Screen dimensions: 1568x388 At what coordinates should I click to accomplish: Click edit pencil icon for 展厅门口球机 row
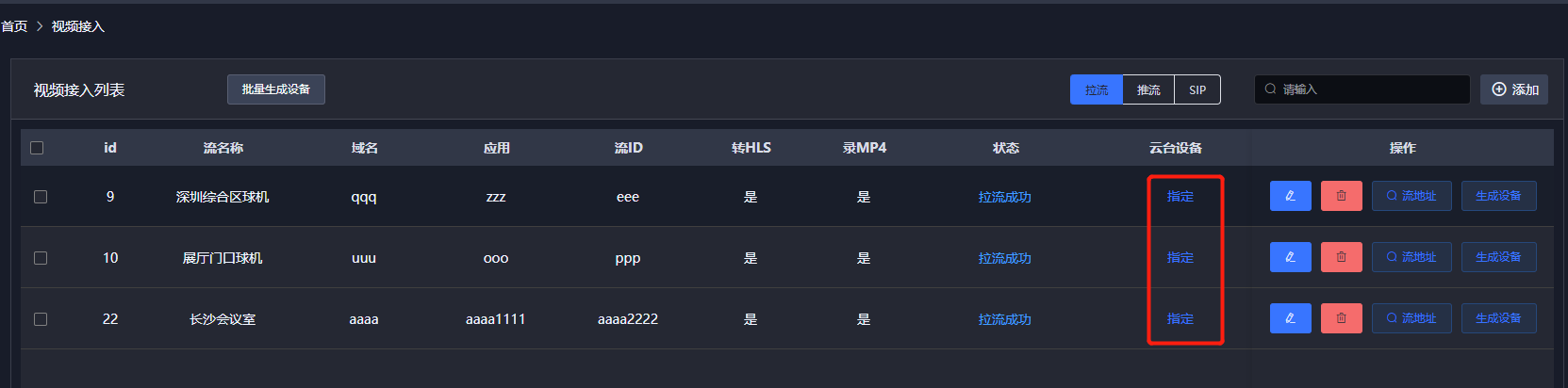click(x=1290, y=257)
